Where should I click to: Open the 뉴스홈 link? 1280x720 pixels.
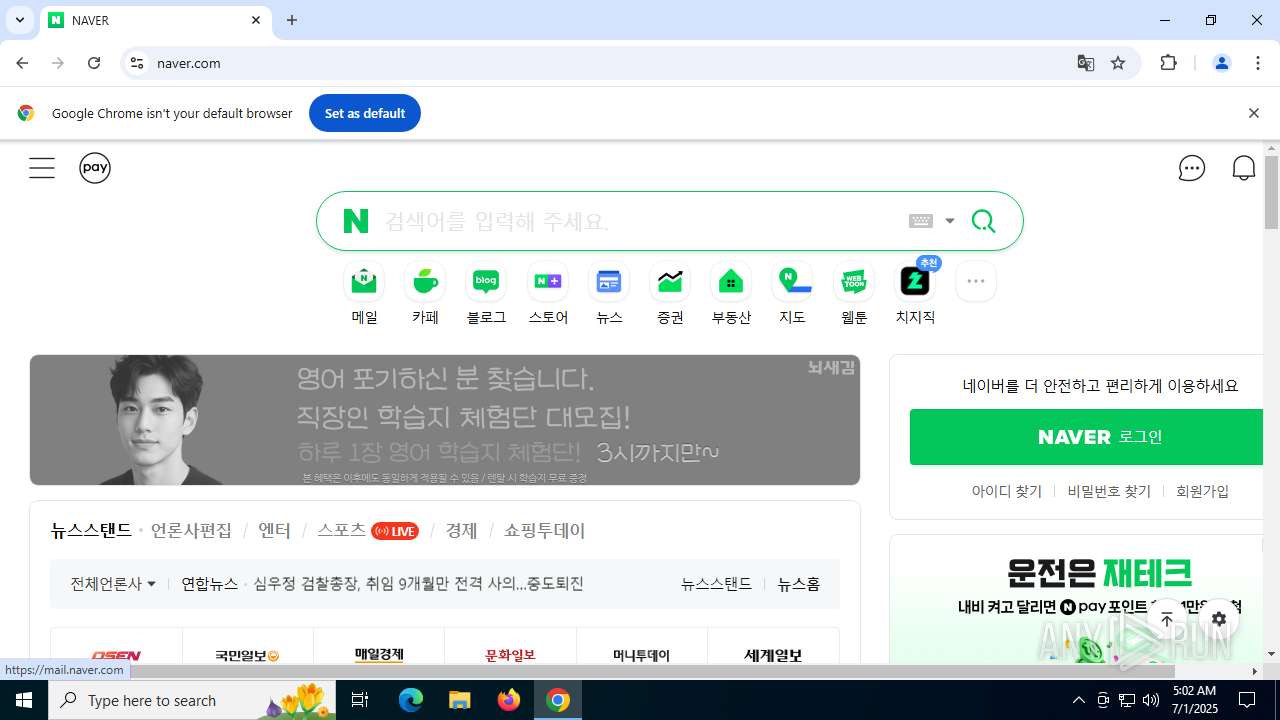(799, 584)
